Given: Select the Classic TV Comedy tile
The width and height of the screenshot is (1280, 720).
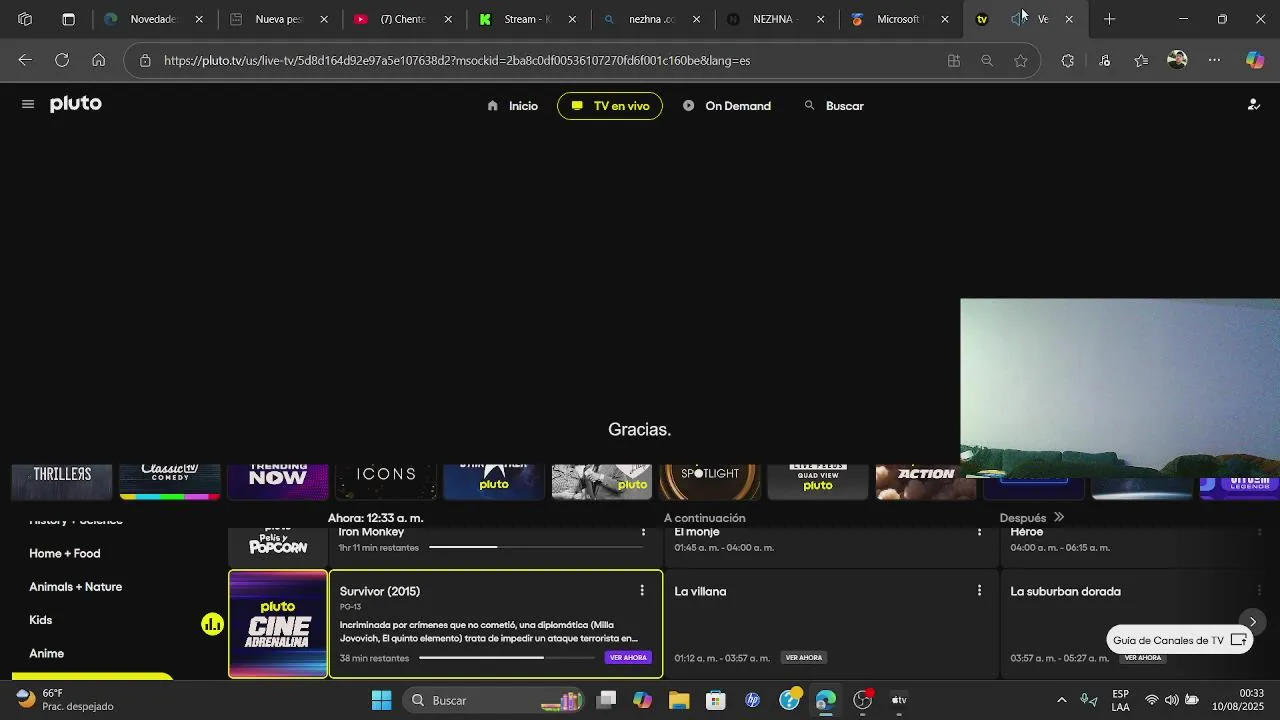Looking at the screenshot, I should click(170, 482).
